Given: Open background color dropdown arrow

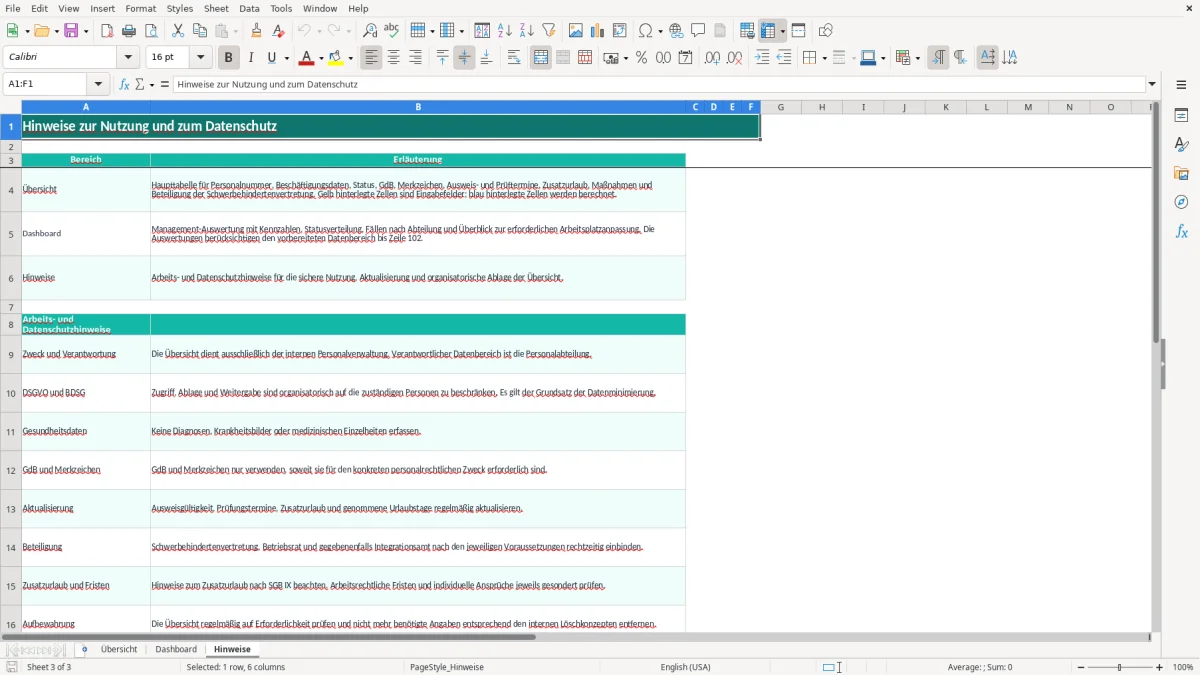Looking at the screenshot, I should tap(350, 58).
